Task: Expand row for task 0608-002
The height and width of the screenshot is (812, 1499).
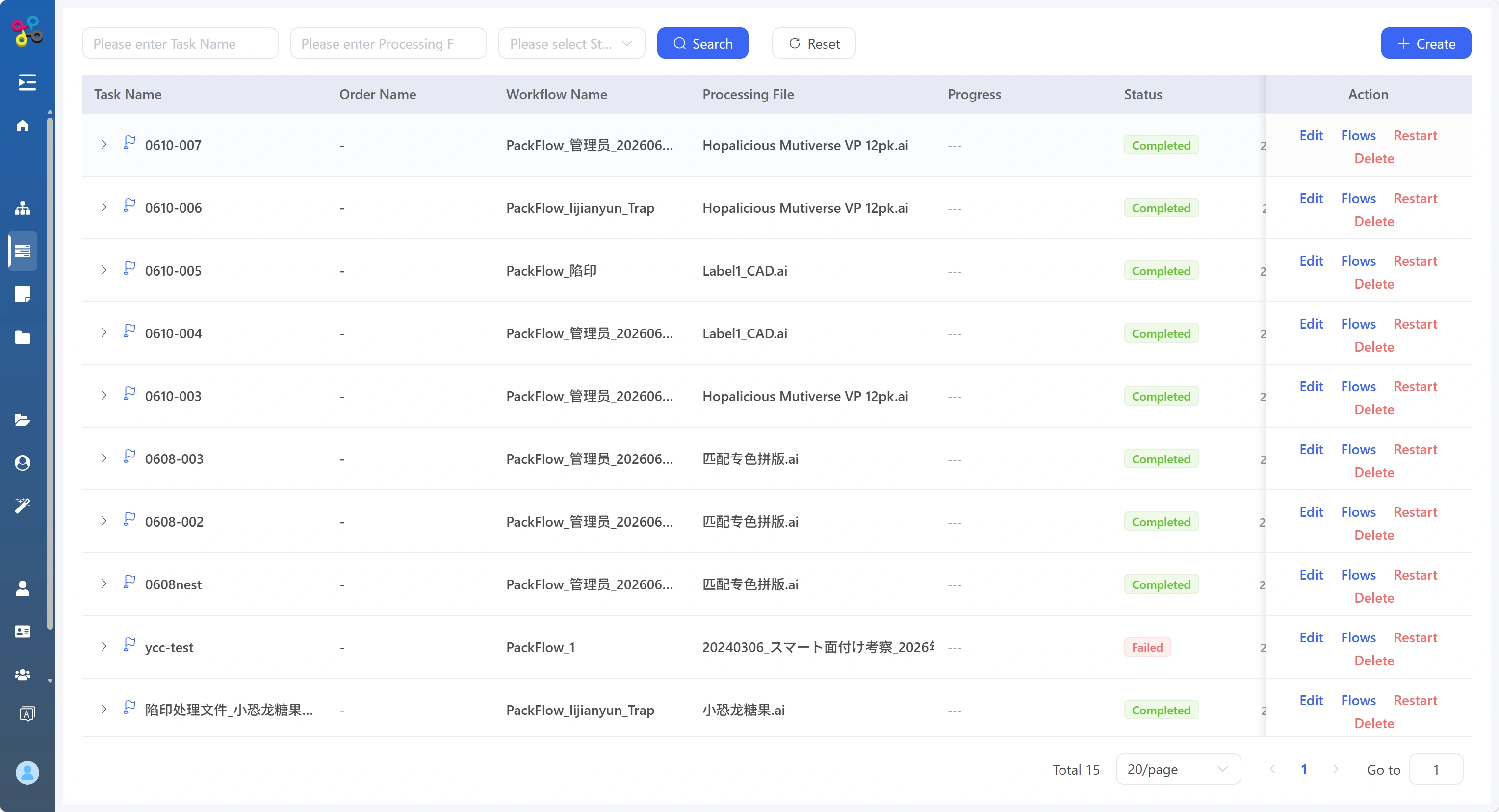Action: (103, 521)
